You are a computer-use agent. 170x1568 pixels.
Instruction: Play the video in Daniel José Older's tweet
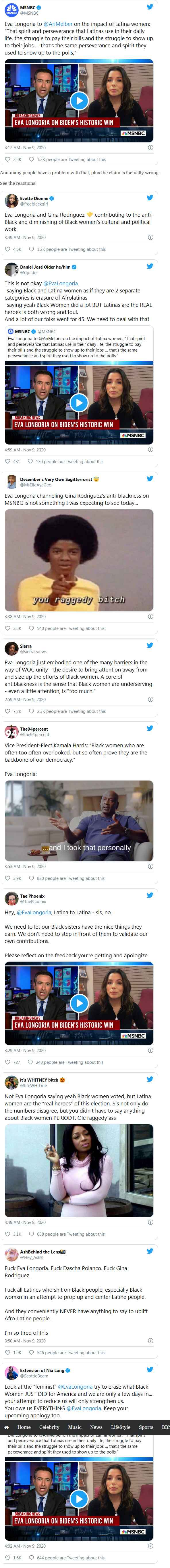point(79,402)
